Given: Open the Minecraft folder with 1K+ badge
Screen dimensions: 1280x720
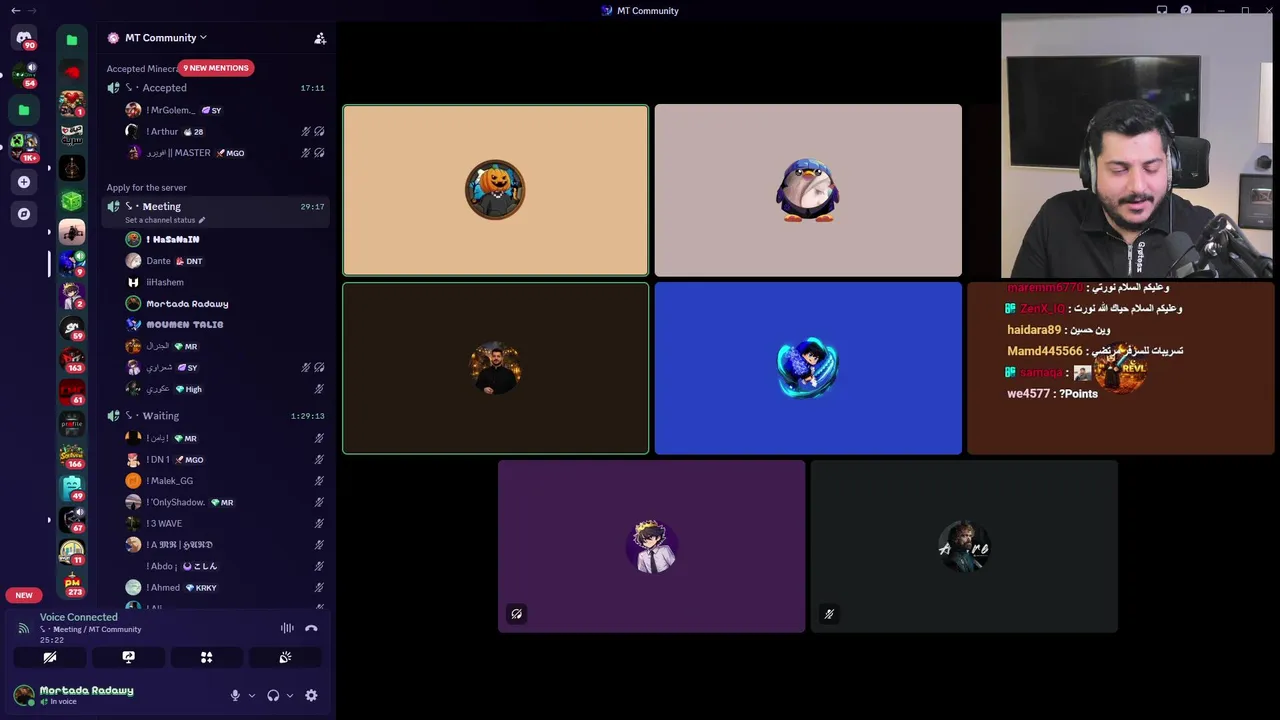Looking at the screenshot, I should (x=24, y=146).
